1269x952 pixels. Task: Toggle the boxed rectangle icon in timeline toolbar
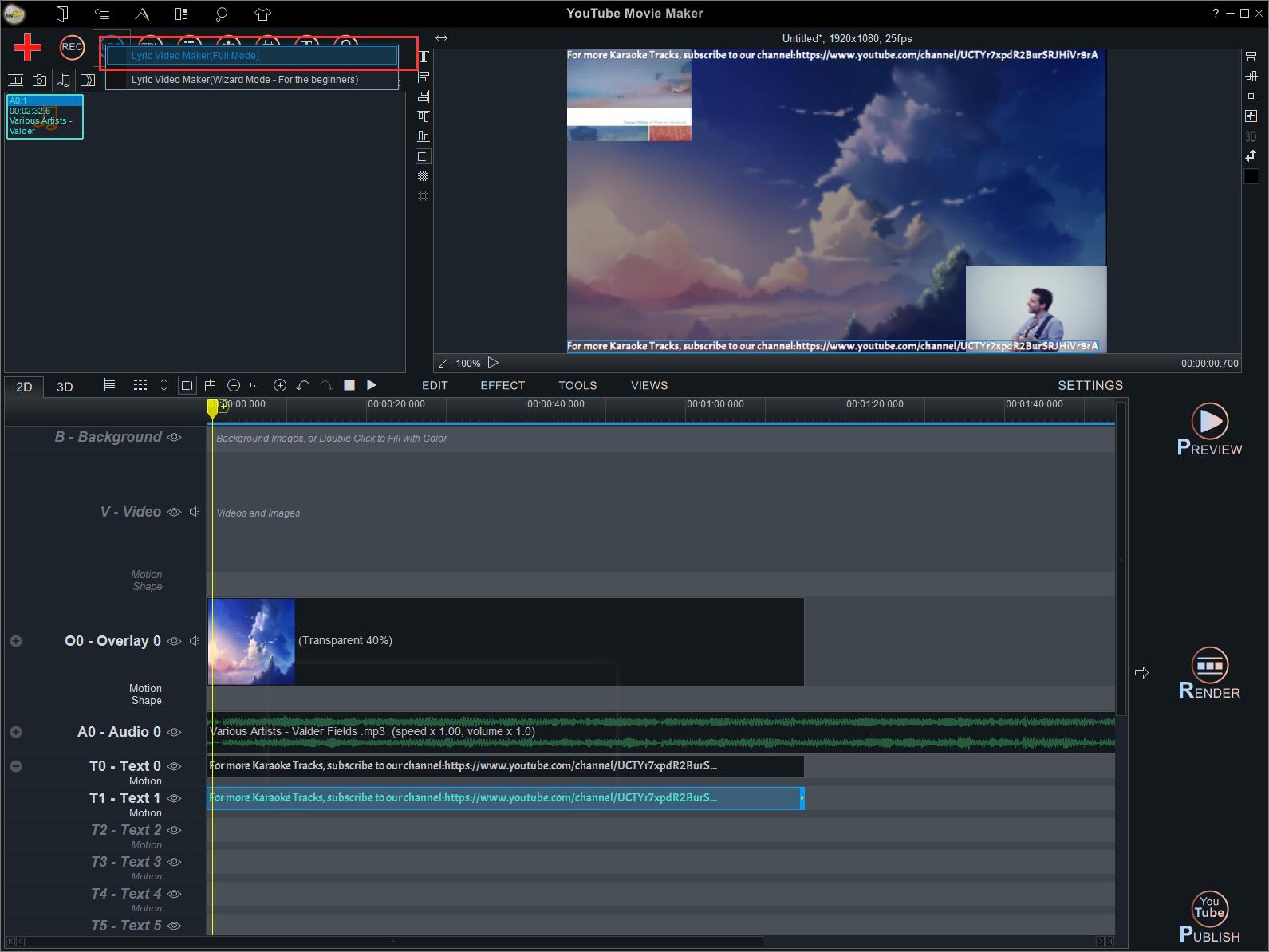[x=187, y=385]
